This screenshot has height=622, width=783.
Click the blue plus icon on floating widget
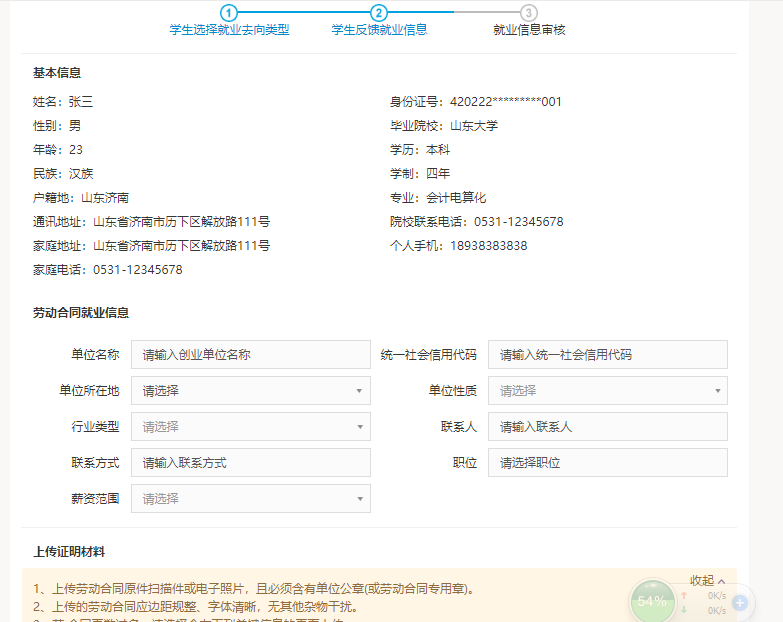(739, 603)
